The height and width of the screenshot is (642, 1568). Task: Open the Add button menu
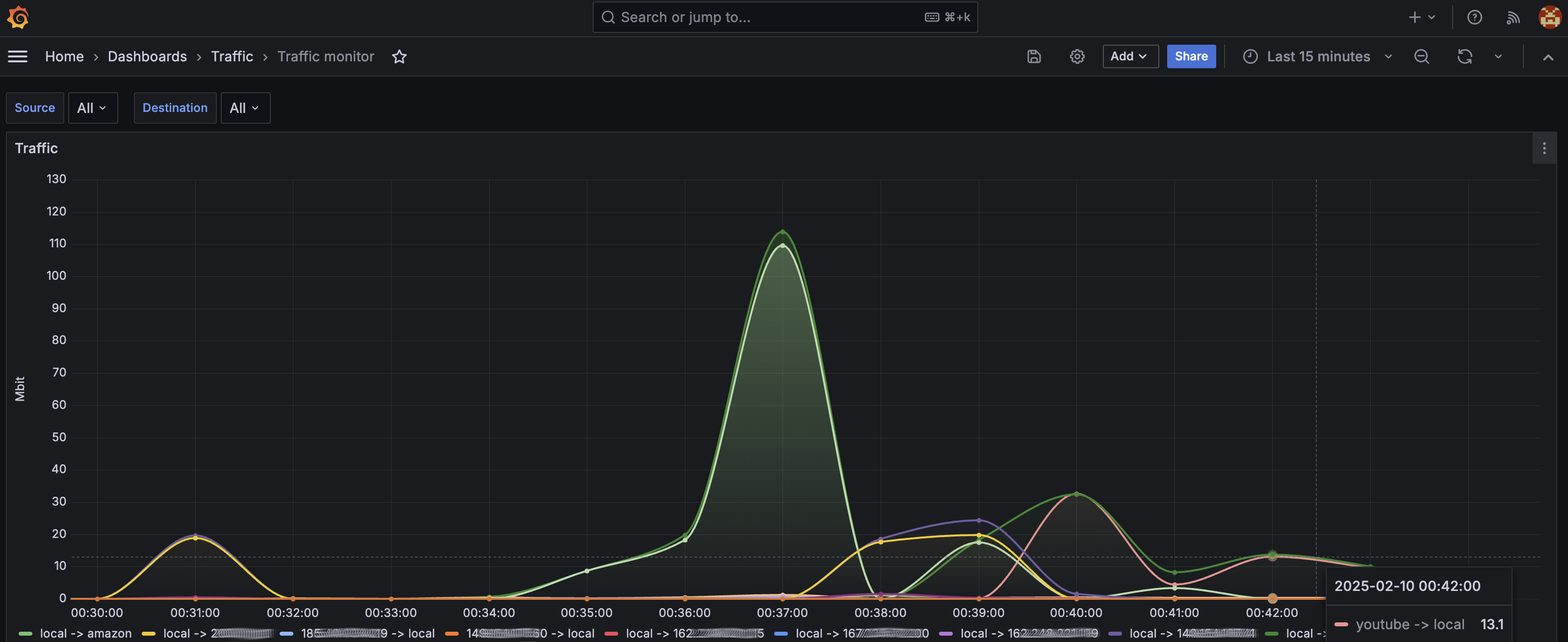[x=1130, y=56]
